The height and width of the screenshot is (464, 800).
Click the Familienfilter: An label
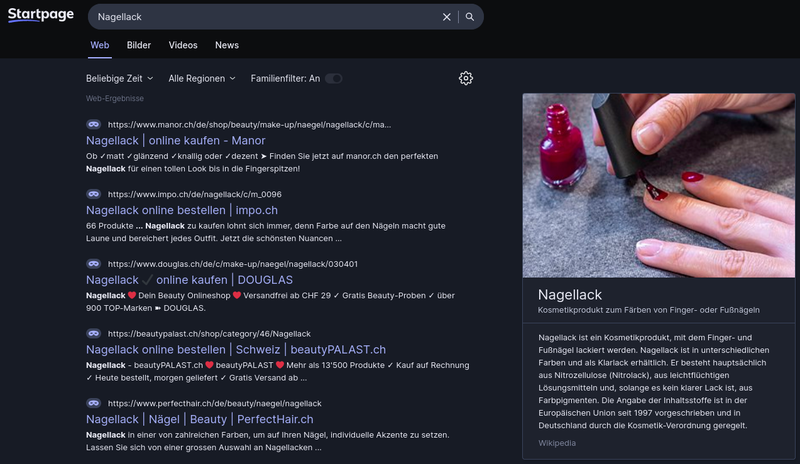(x=285, y=78)
